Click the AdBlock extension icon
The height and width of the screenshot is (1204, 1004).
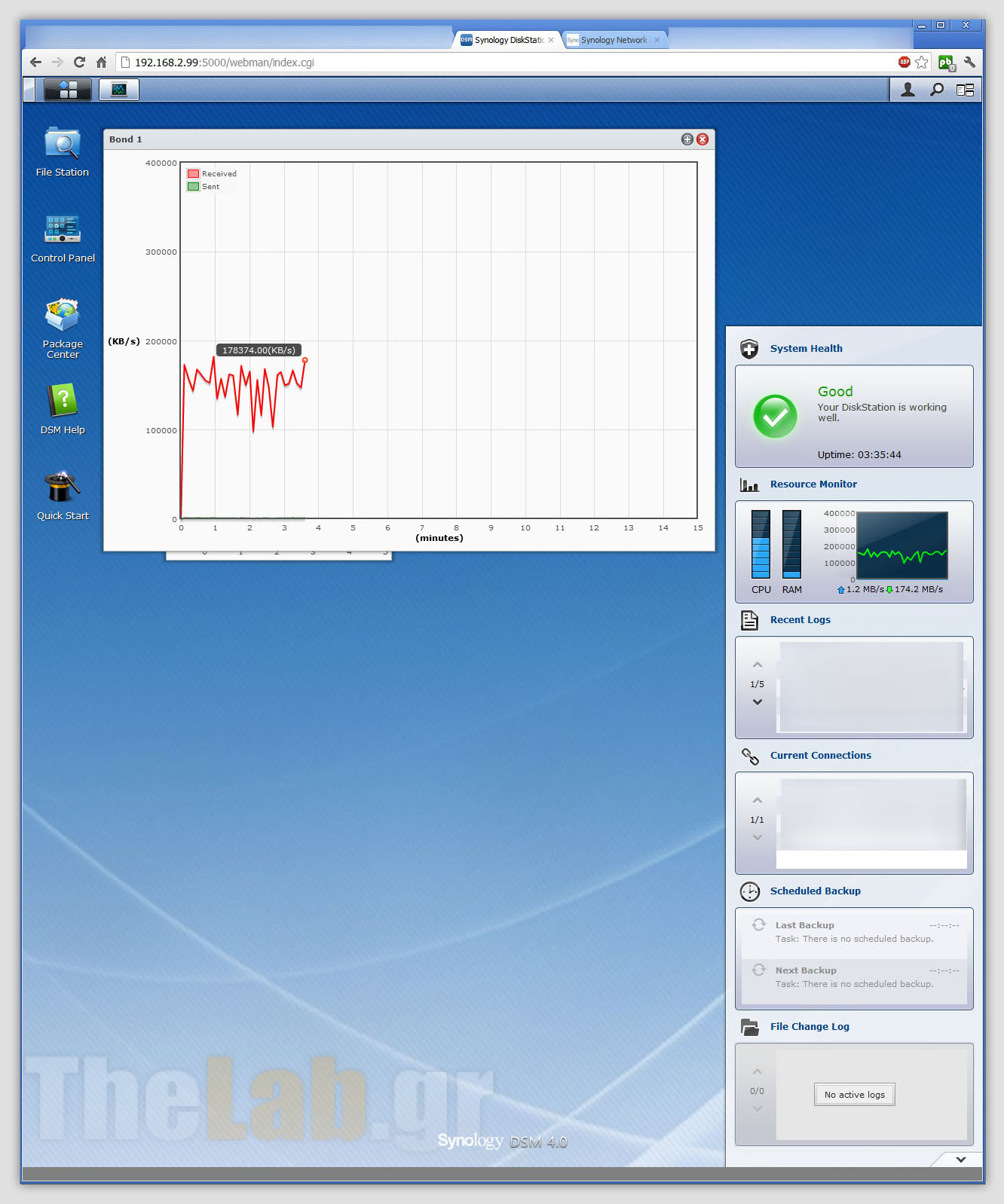coord(905,62)
